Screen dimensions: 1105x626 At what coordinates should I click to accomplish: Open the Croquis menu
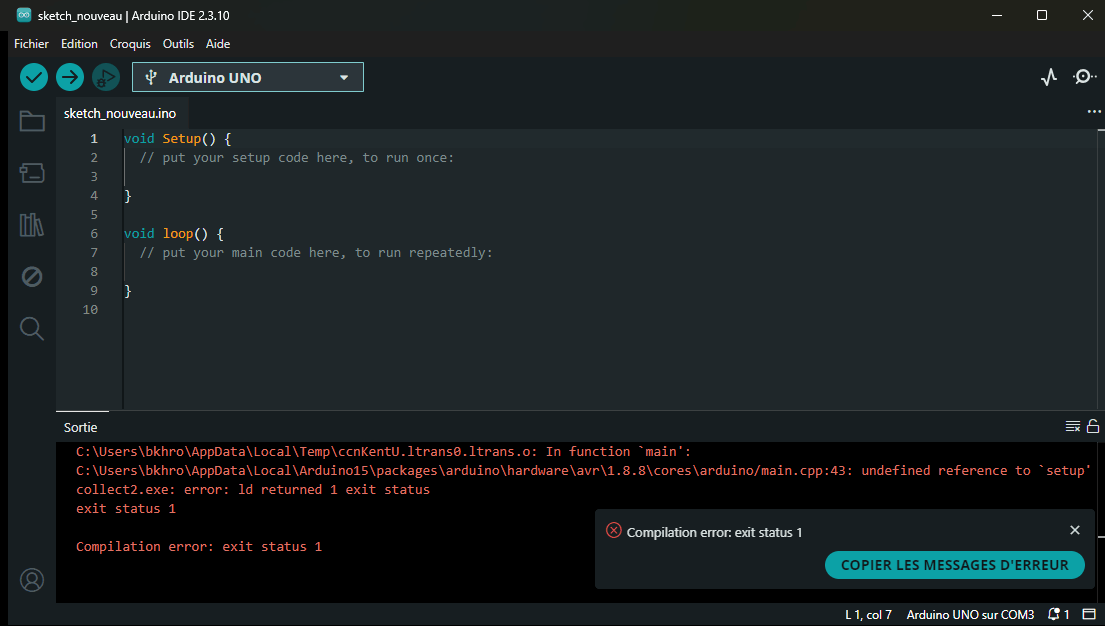click(130, 44)
